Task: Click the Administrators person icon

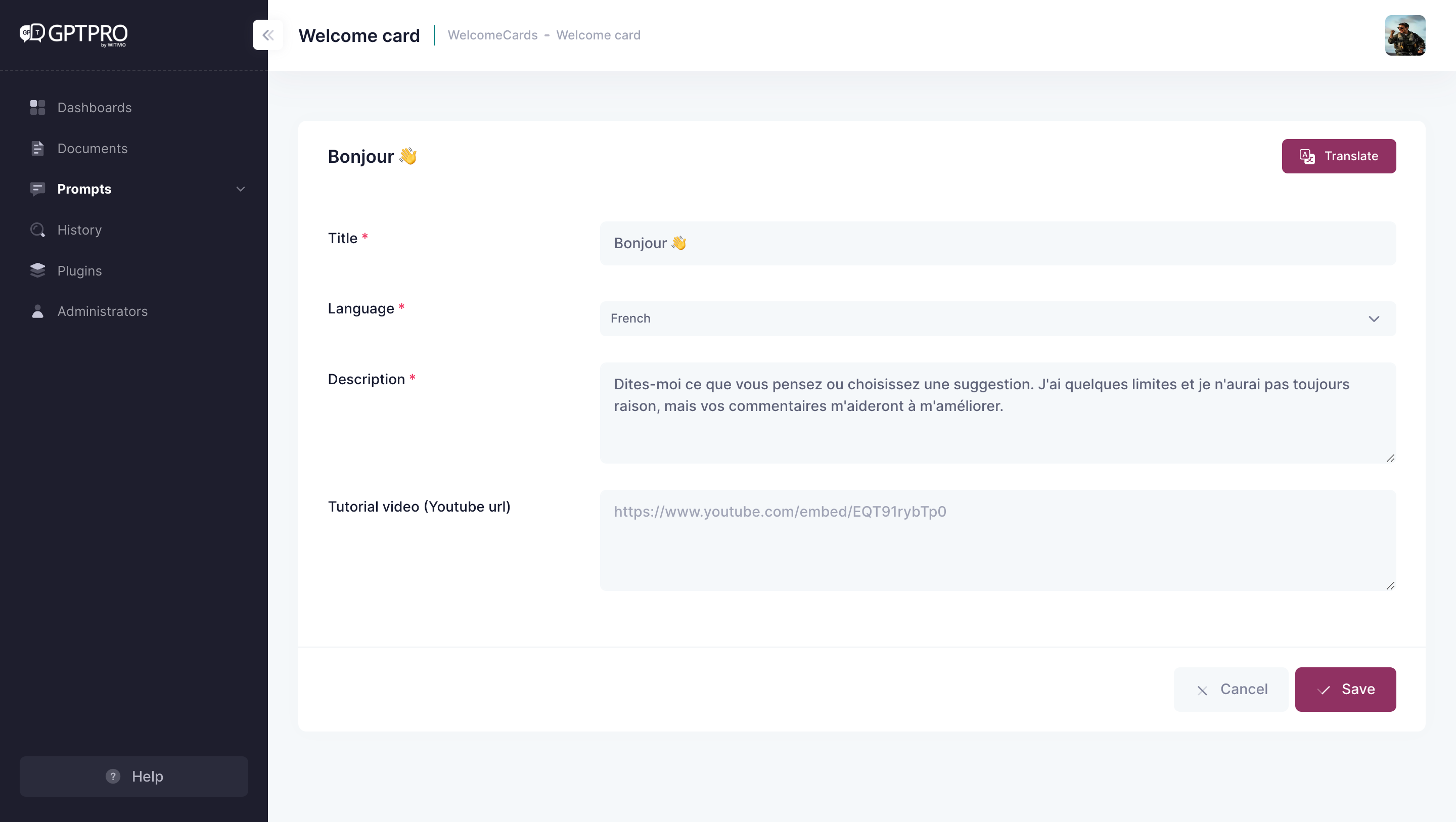Action: (x=37, y=311)
